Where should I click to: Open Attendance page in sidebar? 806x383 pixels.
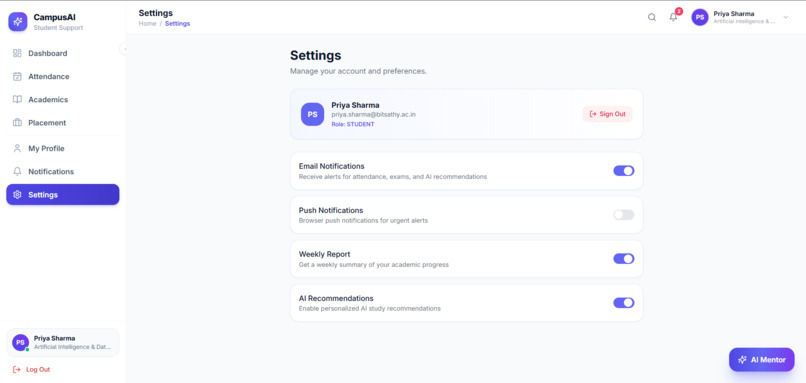[63, 77]
